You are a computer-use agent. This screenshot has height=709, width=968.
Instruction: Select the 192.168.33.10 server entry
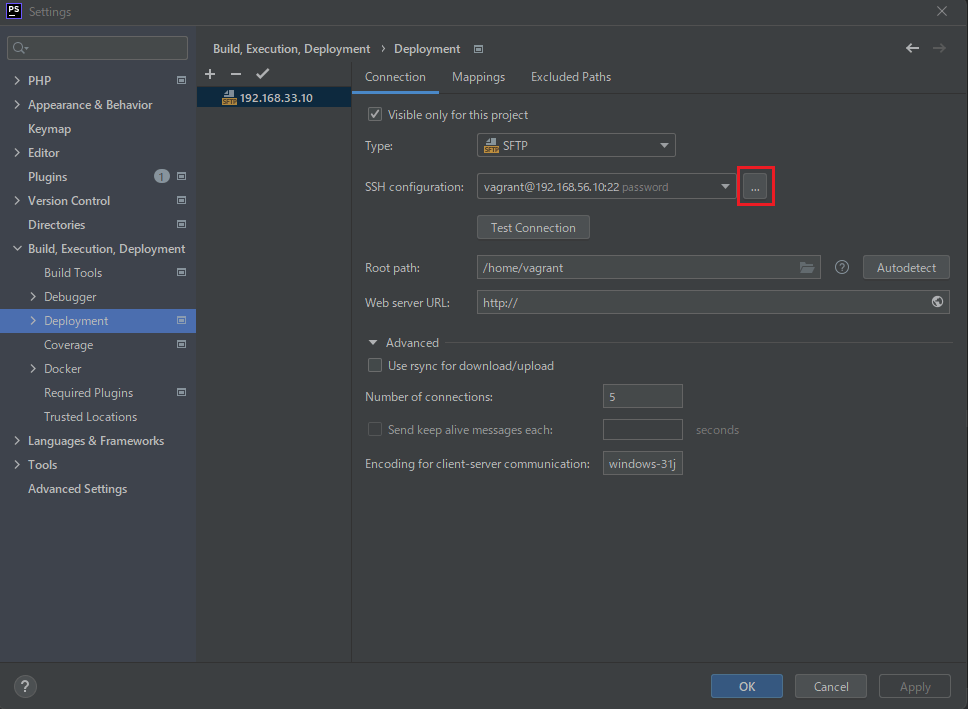pyautogui.click(x=275, y=98)
